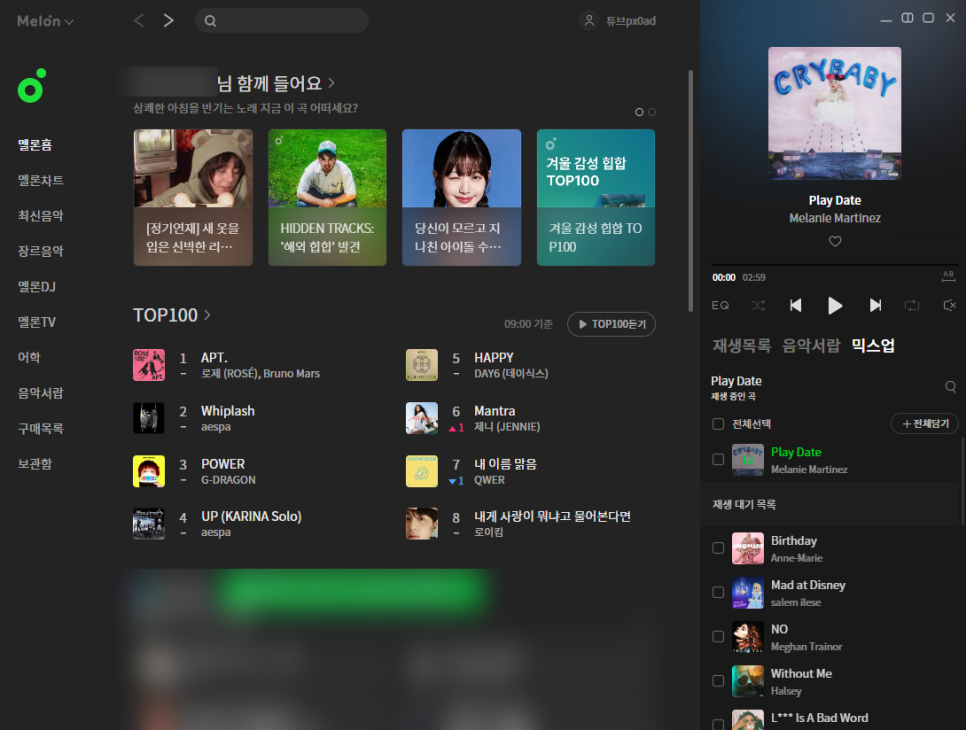The image size is (966, 730).
Task: Expand the TOP100 chart chevron
Action: 208,315
